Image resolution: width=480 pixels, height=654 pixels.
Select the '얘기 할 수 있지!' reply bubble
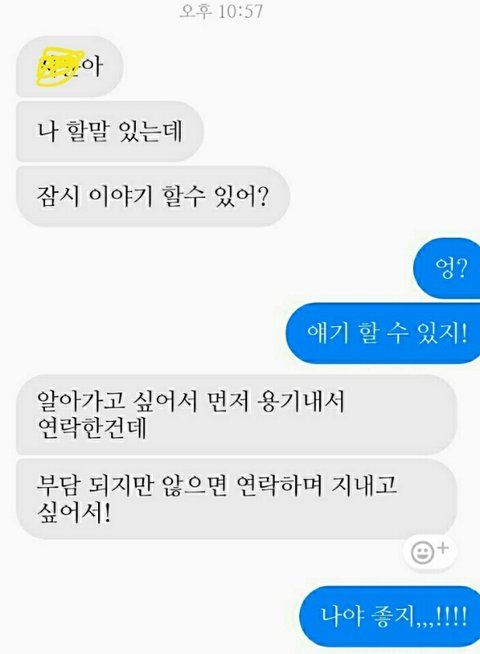point(383,333)
